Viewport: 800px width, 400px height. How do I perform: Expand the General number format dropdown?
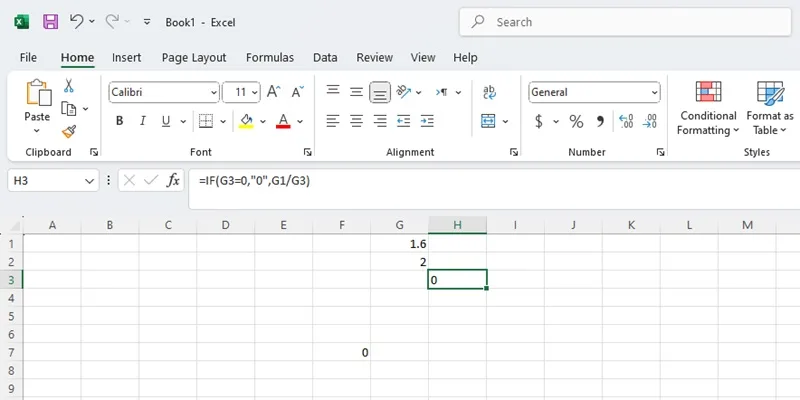click(654, 93)
